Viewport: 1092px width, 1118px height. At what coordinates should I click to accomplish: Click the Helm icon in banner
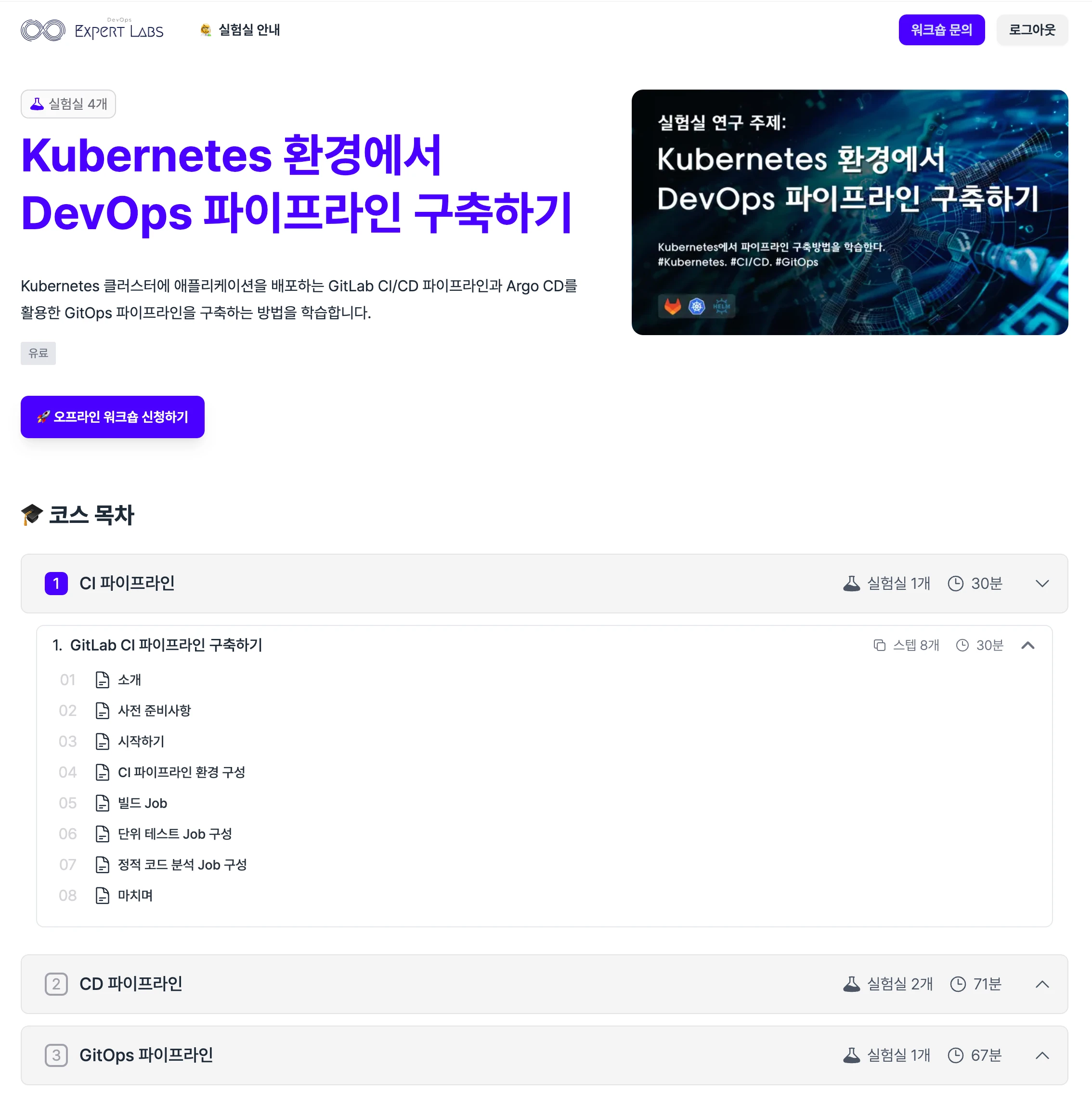click(721, 306)
